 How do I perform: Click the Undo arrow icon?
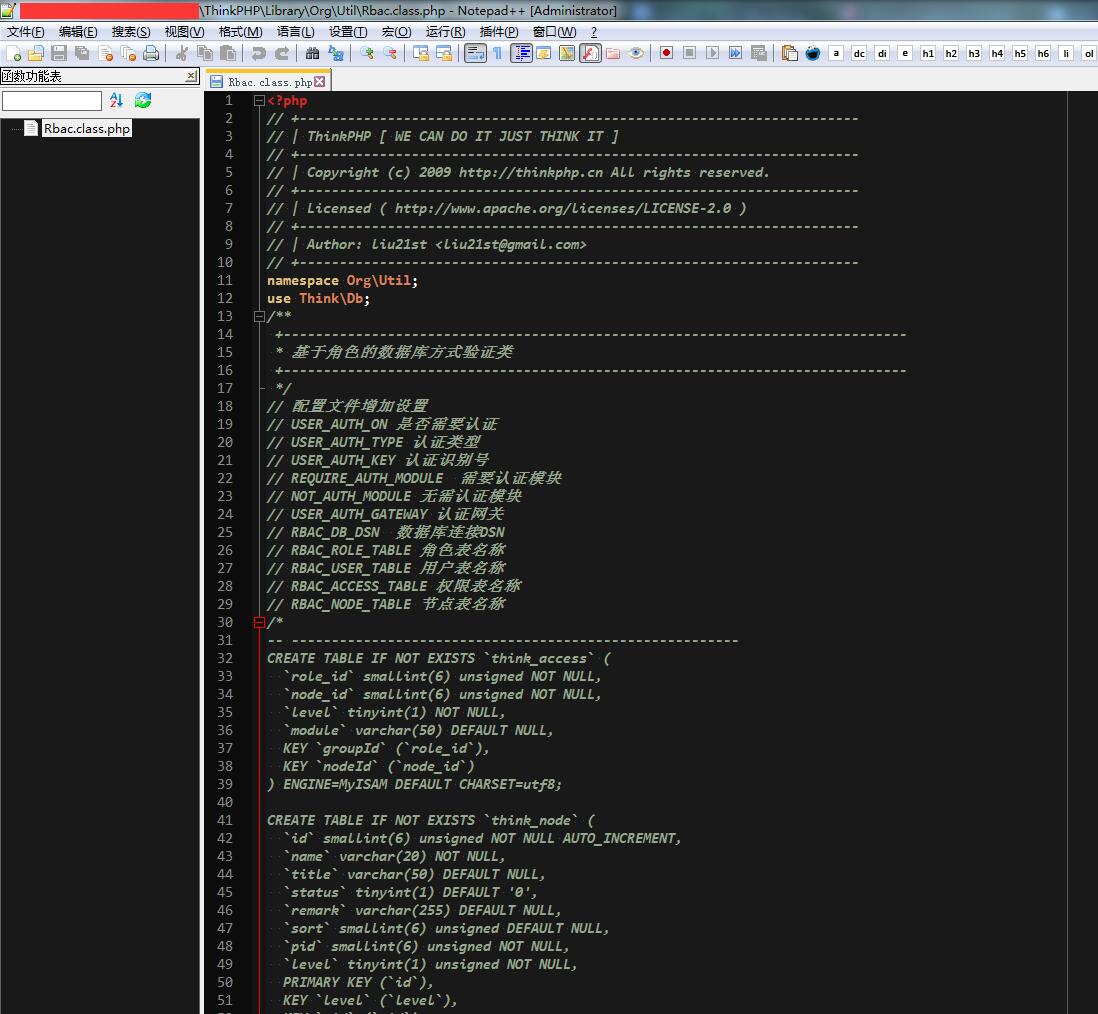pyautogui.click(x=259, y=53)
